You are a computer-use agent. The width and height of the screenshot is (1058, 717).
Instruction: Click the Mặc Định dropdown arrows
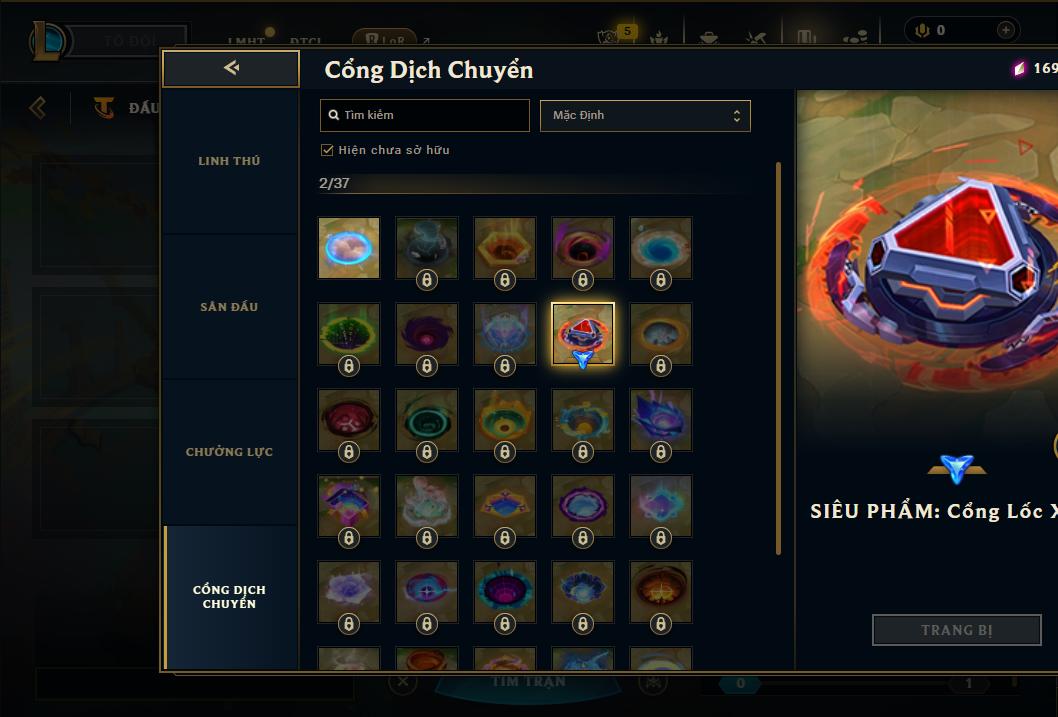pos(737,116)
